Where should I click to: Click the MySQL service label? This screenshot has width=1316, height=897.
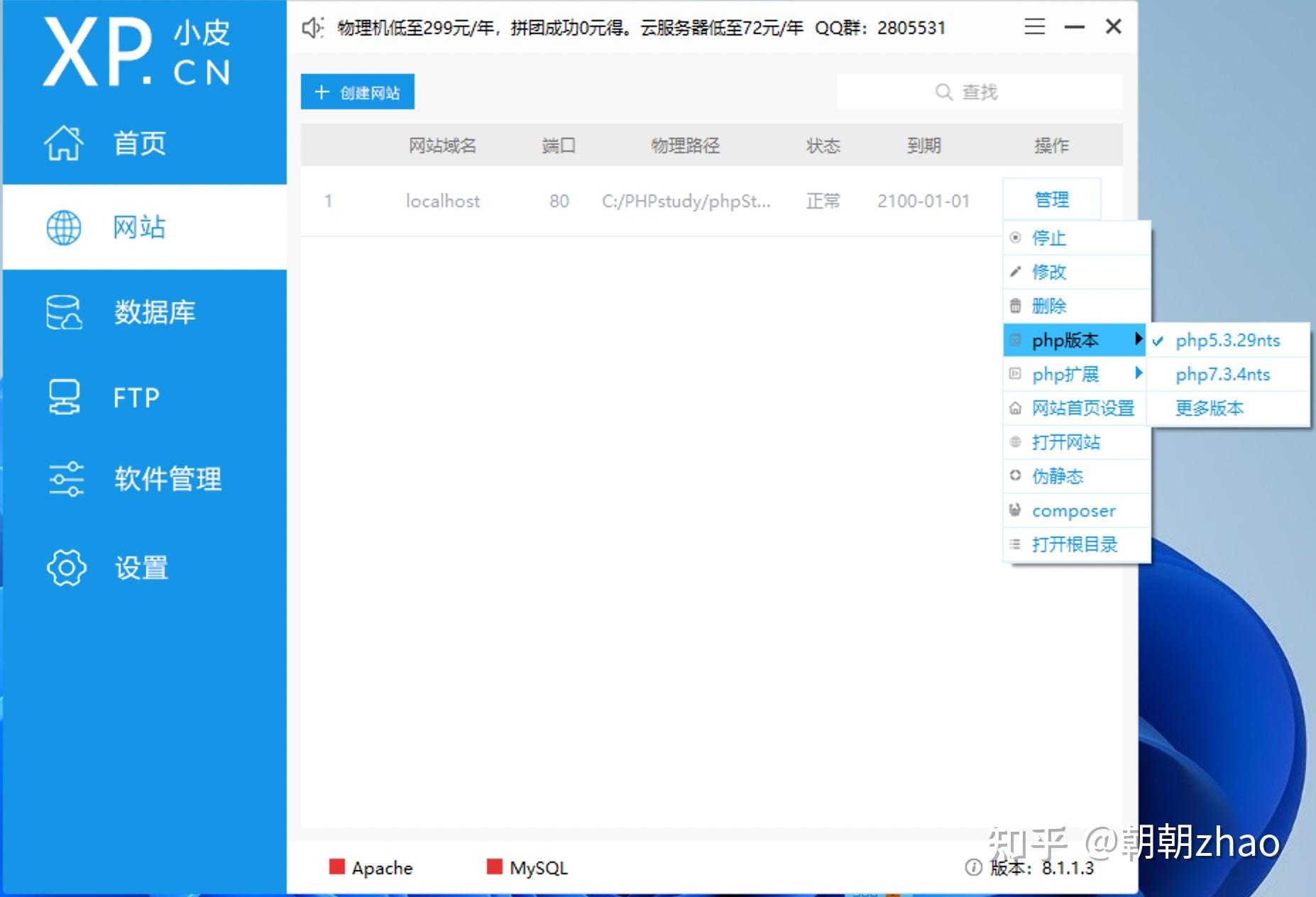(x=539, y=868)
